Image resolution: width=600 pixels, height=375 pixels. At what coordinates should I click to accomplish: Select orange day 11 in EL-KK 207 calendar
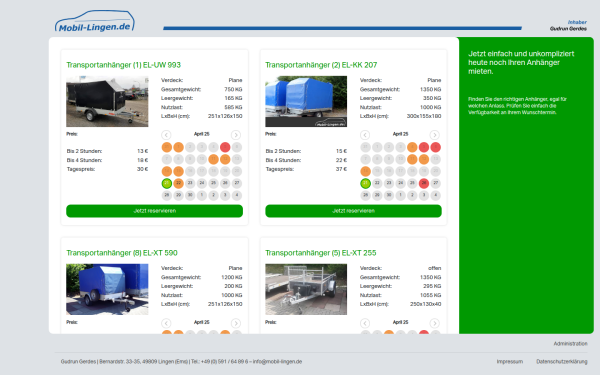coord(412,159)
